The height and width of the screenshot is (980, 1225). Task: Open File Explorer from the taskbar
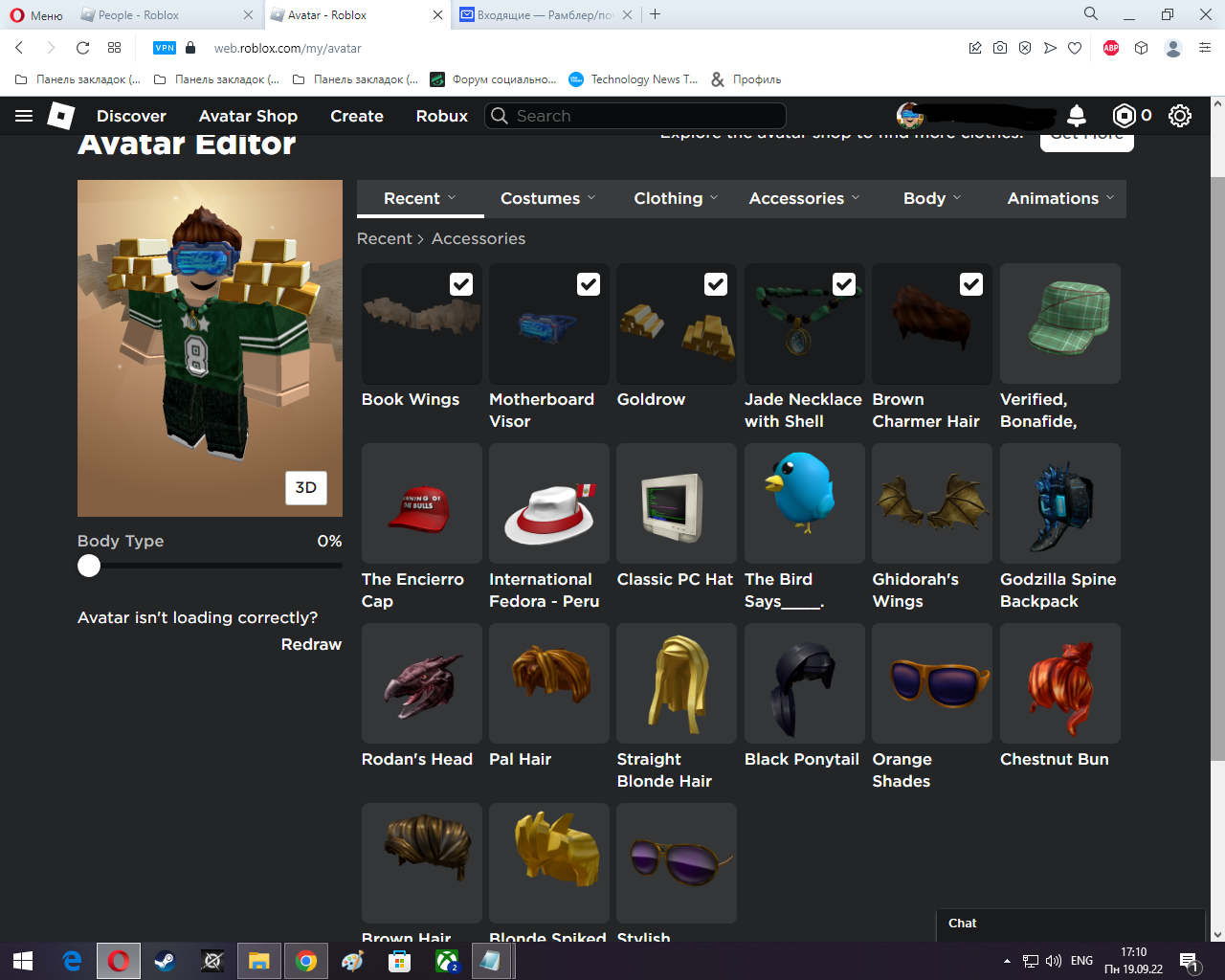click(259, 961)
